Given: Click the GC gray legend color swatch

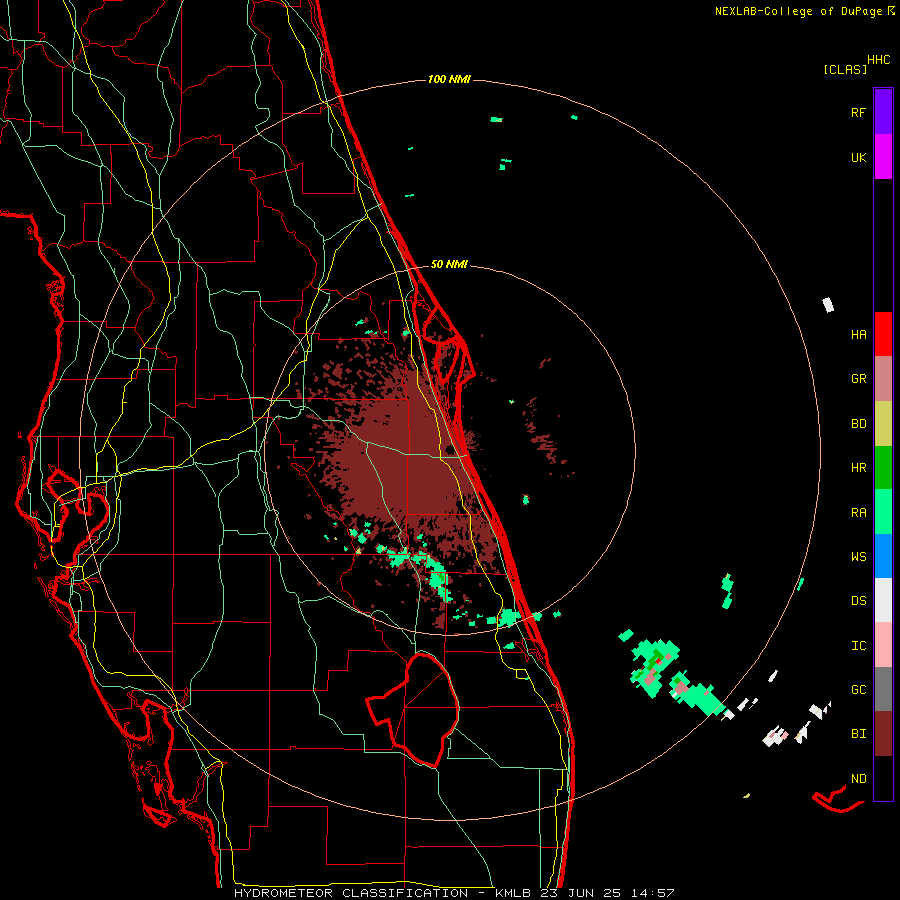Looking at the screenshot, I should 883,689.
